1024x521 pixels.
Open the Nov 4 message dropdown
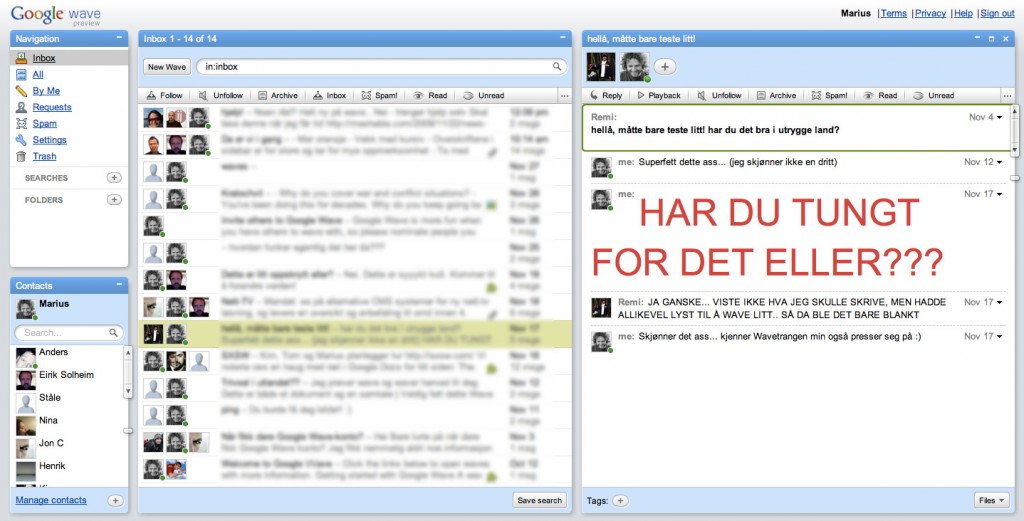[x=999, y=118]
